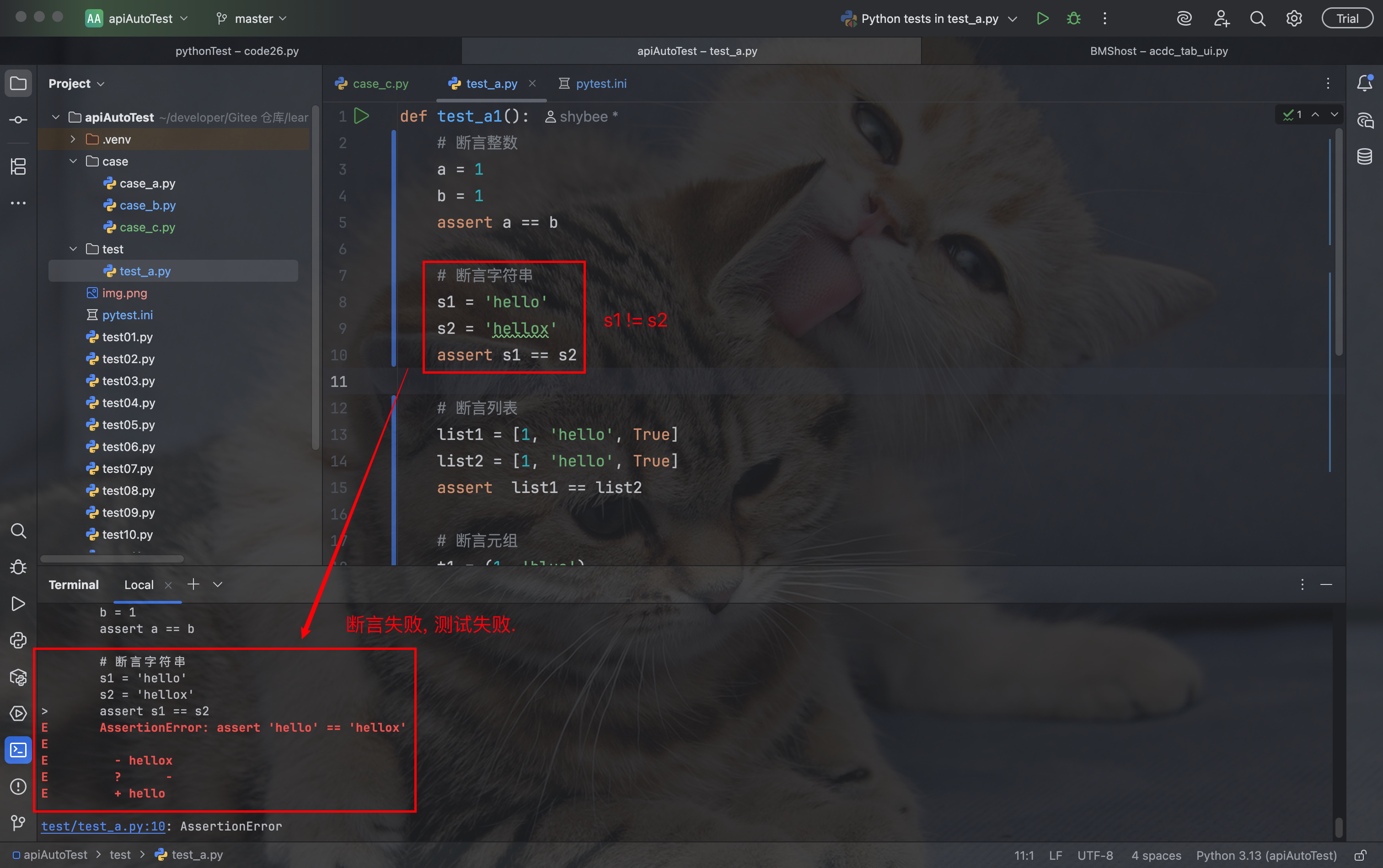Click the Trial button
1383x868 pixels.
click(x=1347, y=18)
